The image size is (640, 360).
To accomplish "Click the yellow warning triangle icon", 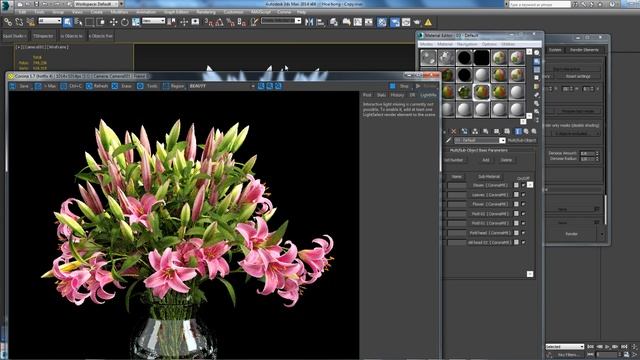I will pos(428,22).
